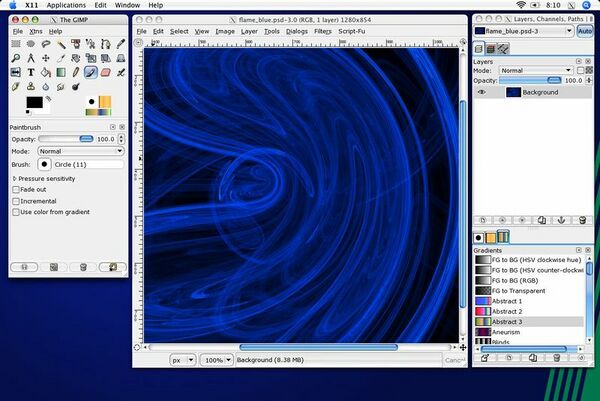This screenshot has width=600, height=401.
Task: Delete layer with trash icon
Action: (x=580, y=219)
